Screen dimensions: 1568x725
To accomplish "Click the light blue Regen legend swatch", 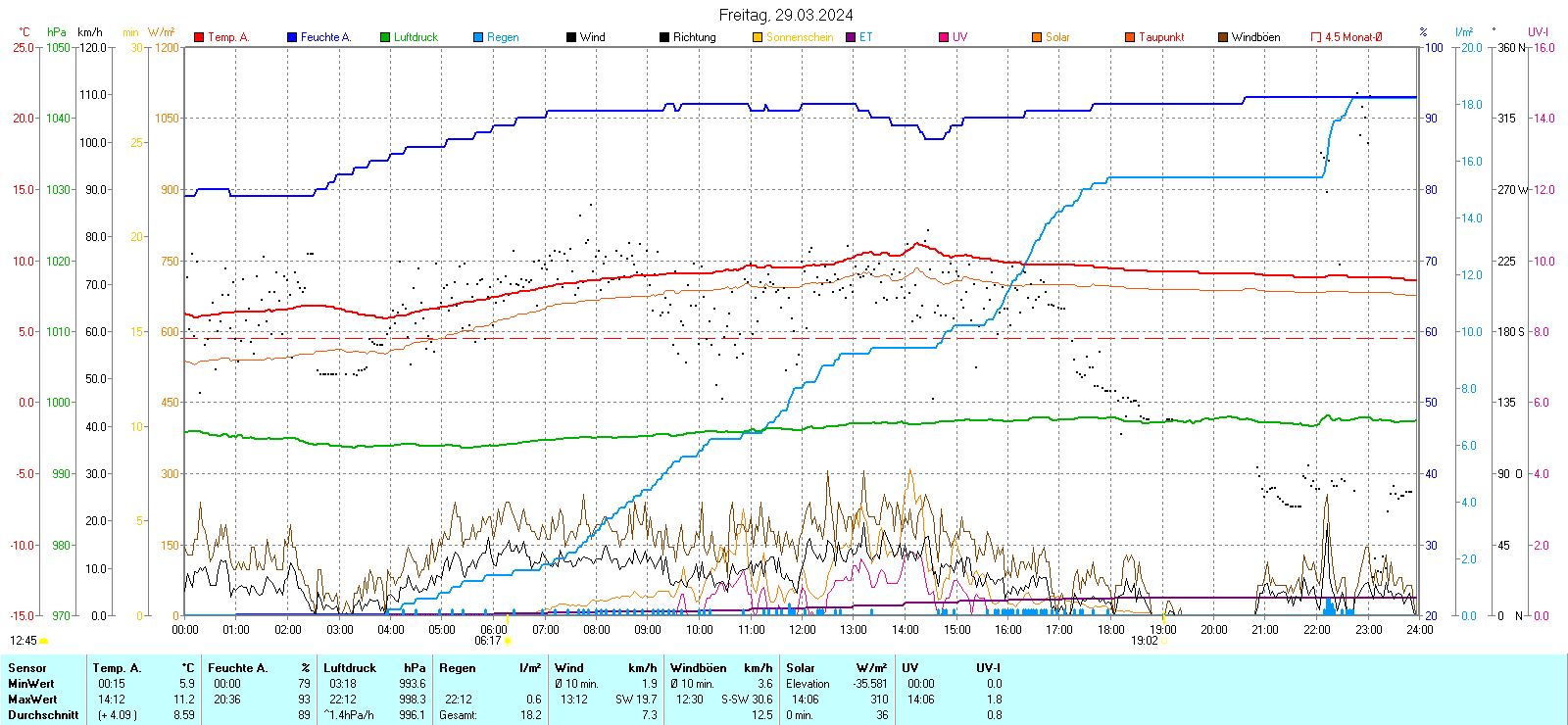I will pyautogui.click(x=478, y=37).
